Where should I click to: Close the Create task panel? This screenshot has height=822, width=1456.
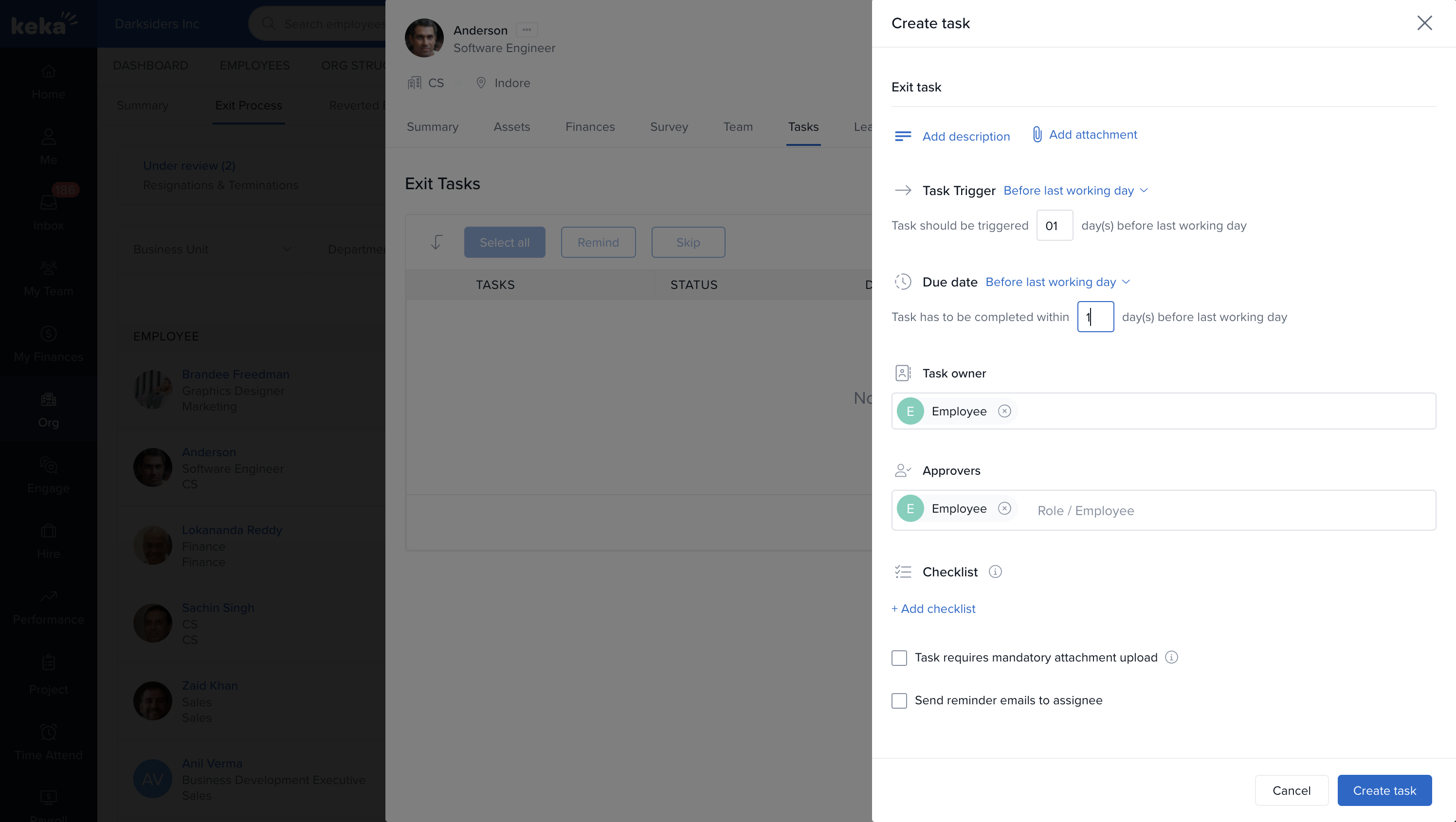coord(1424,23)
